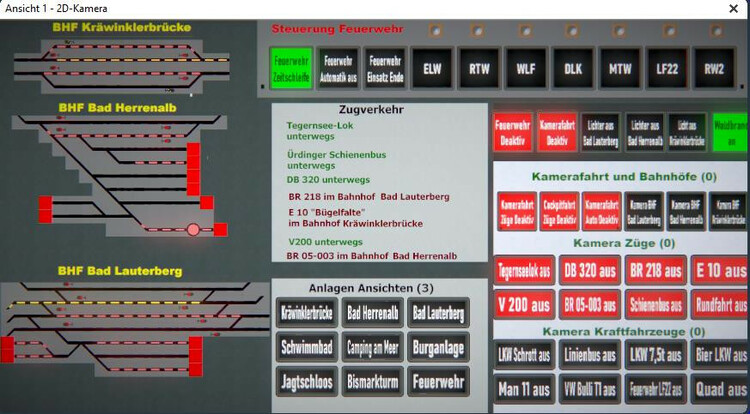
Task: Click VW Bulli T1 aus camera button
Action: (590, 389)
